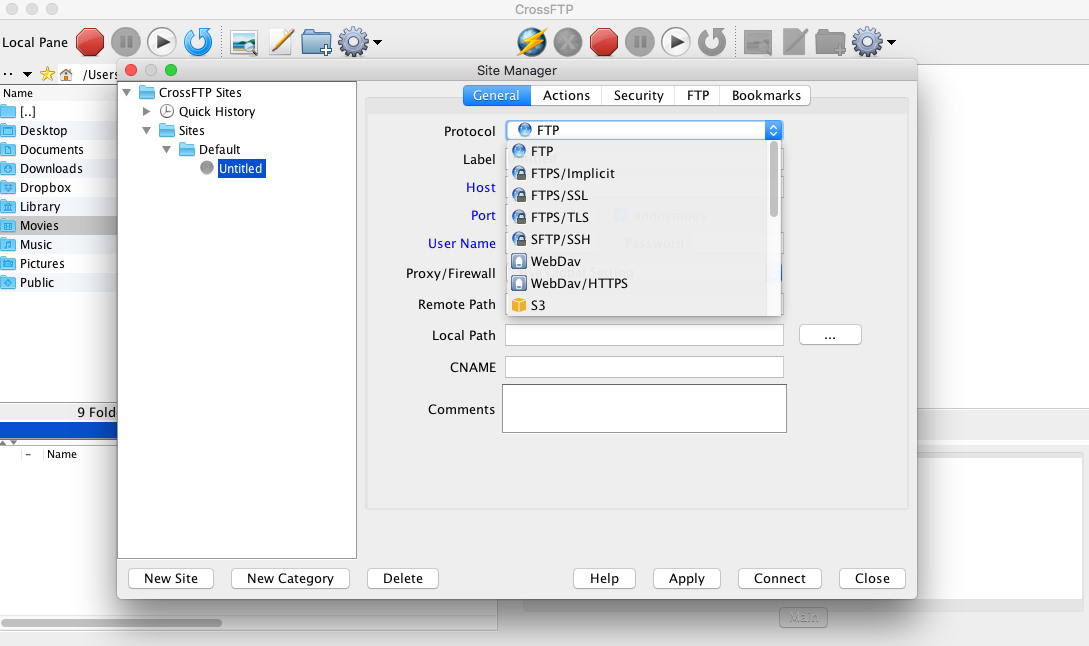This screenshot has width=1089, height=646.
Task: Click the local pane blue refresh icon
Action: tap(198, 42)
